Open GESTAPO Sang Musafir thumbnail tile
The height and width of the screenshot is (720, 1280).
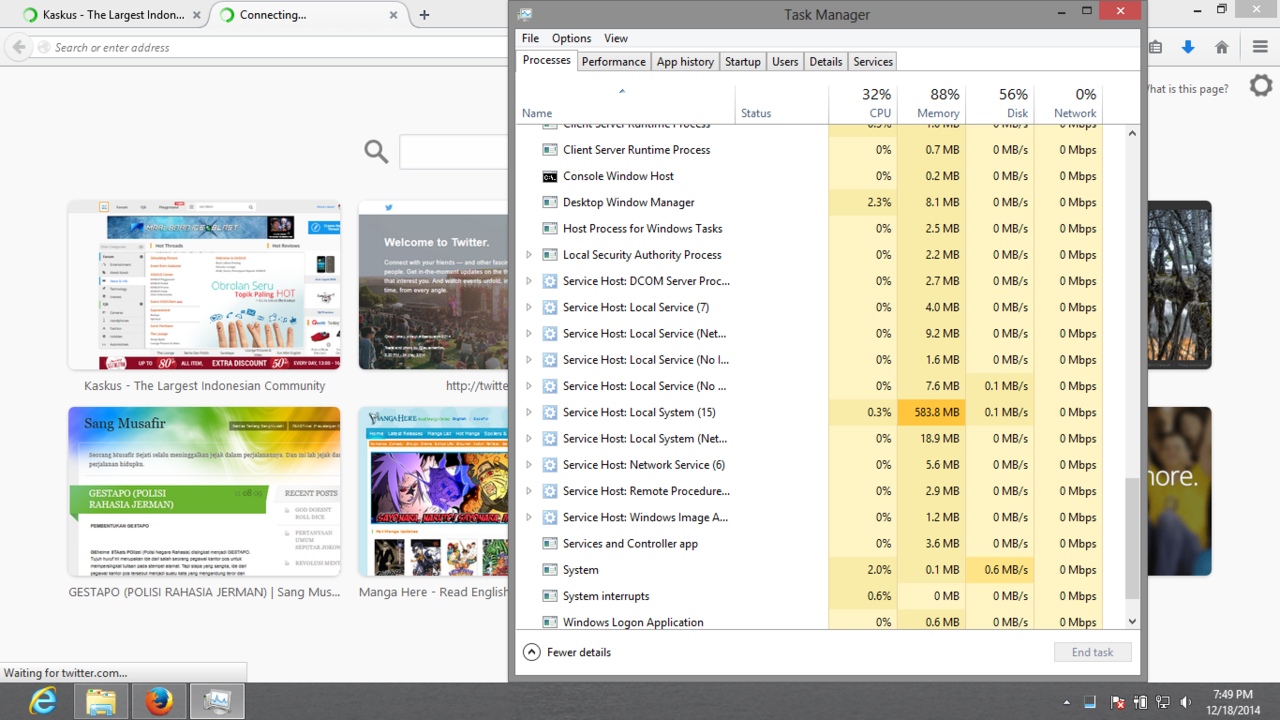[204, 491]
